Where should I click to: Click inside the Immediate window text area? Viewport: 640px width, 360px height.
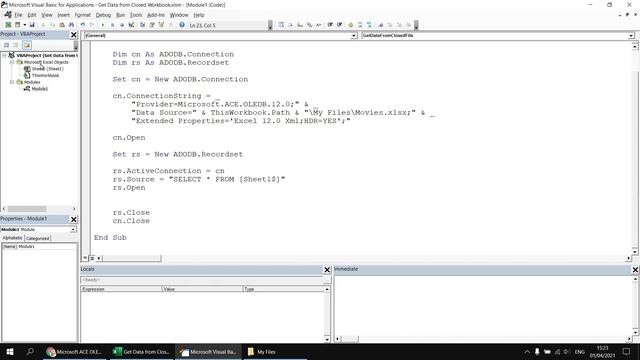coord(483,305)
